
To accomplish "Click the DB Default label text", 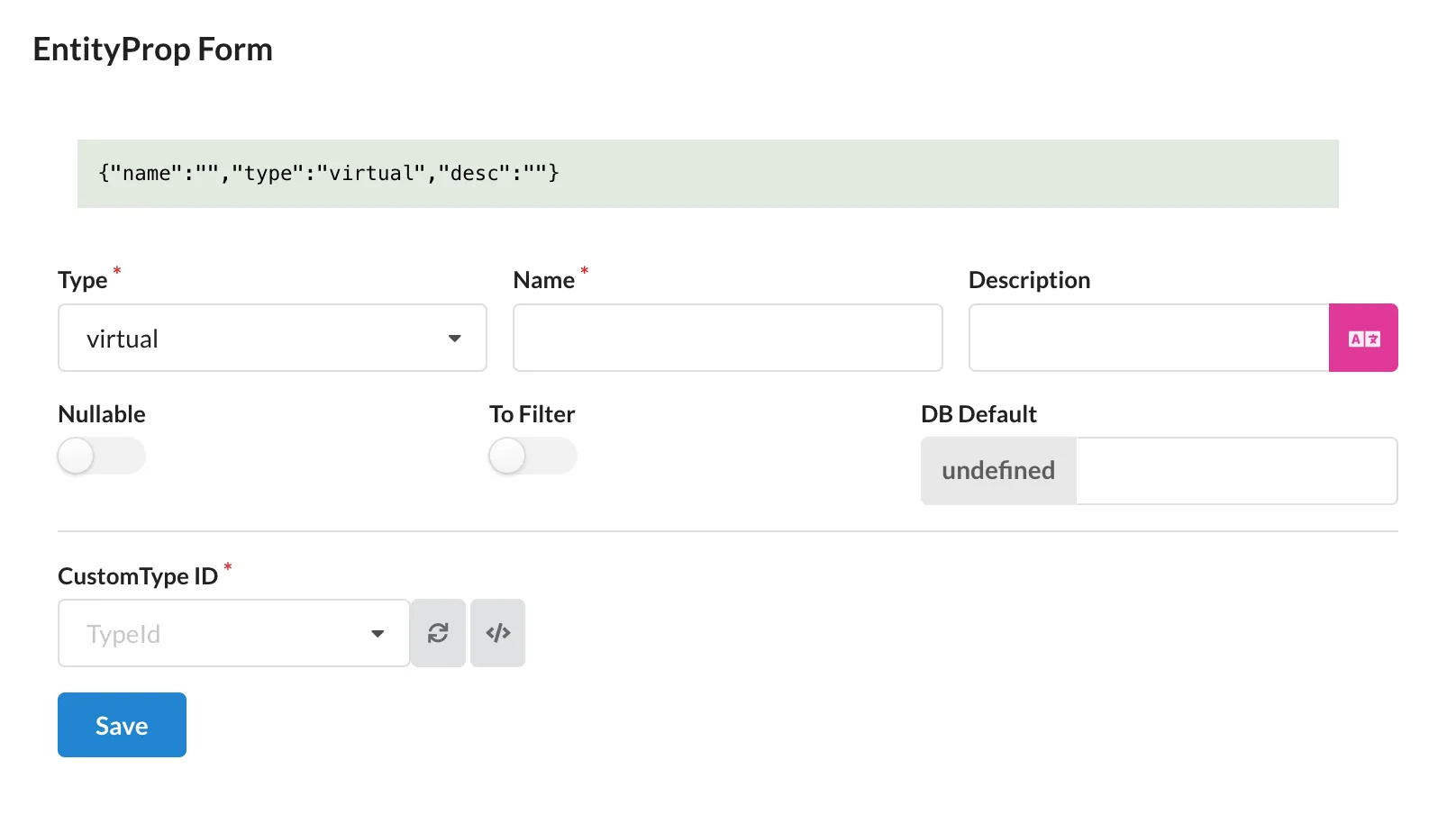I will coord(978,414).
